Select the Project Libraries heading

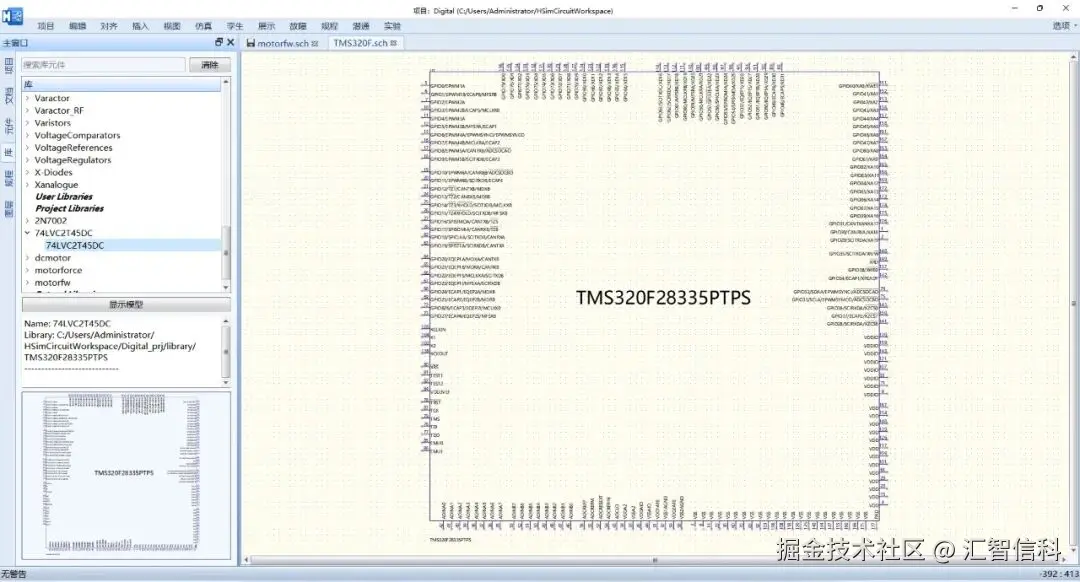point(70,209)
